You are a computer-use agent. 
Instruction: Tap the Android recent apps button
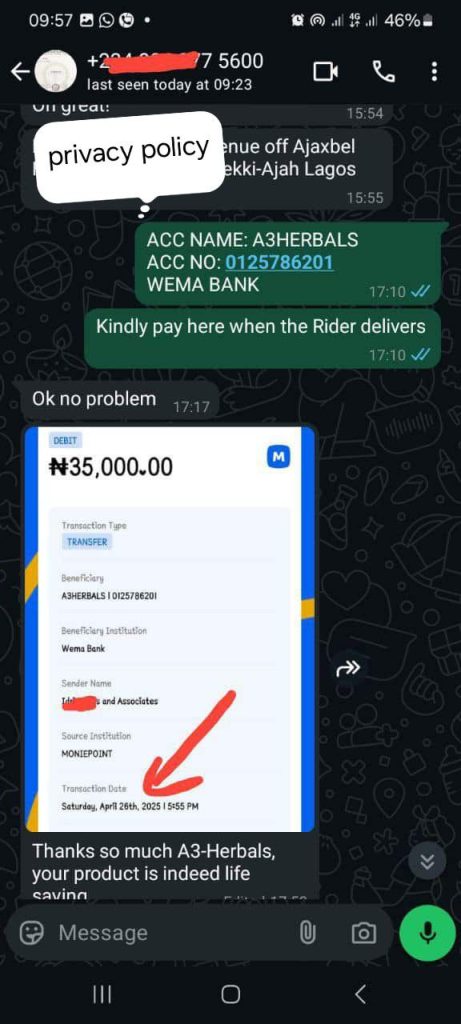(101, 995)
